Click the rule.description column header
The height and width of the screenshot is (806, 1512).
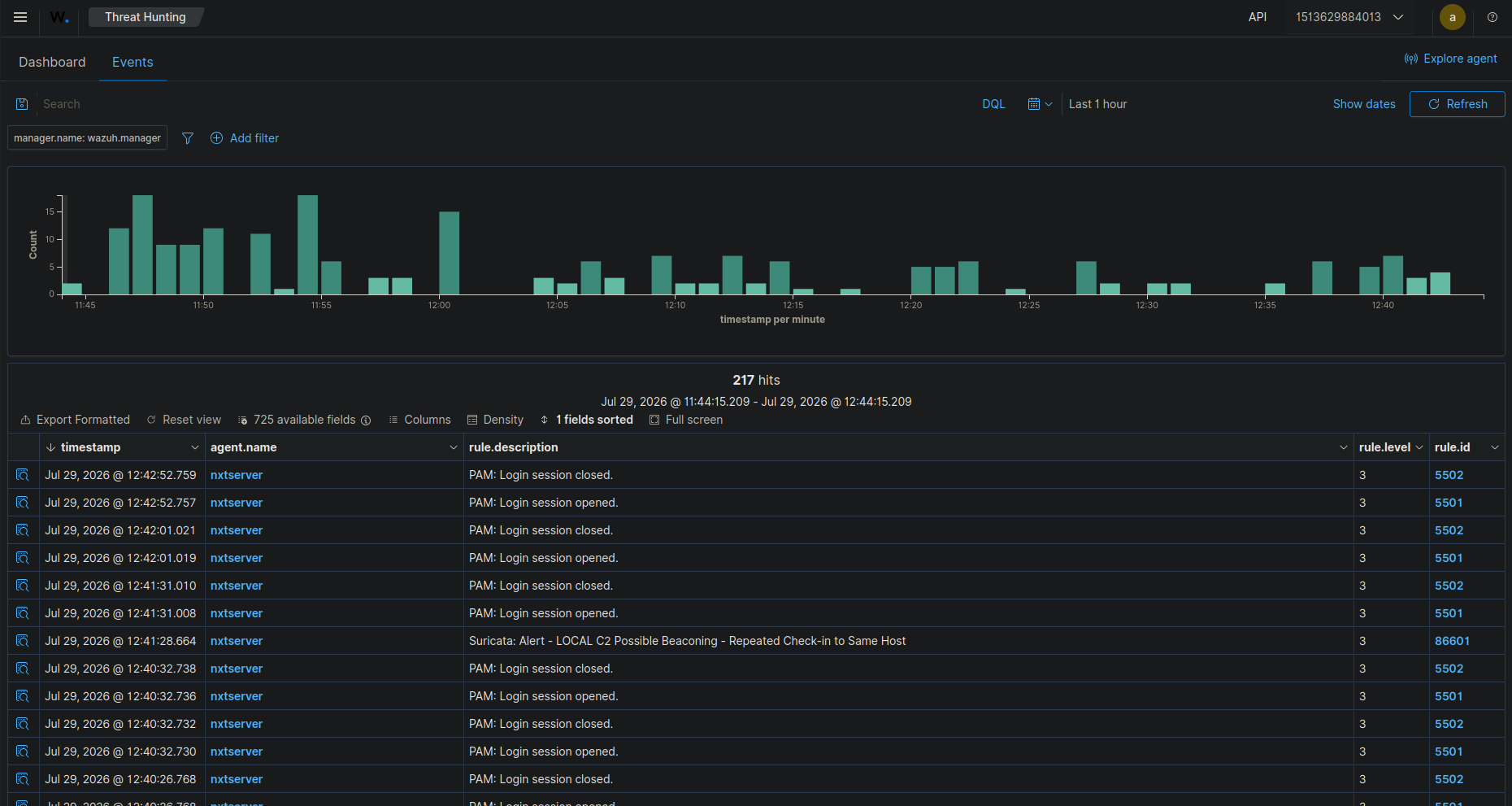pos(514,447)
